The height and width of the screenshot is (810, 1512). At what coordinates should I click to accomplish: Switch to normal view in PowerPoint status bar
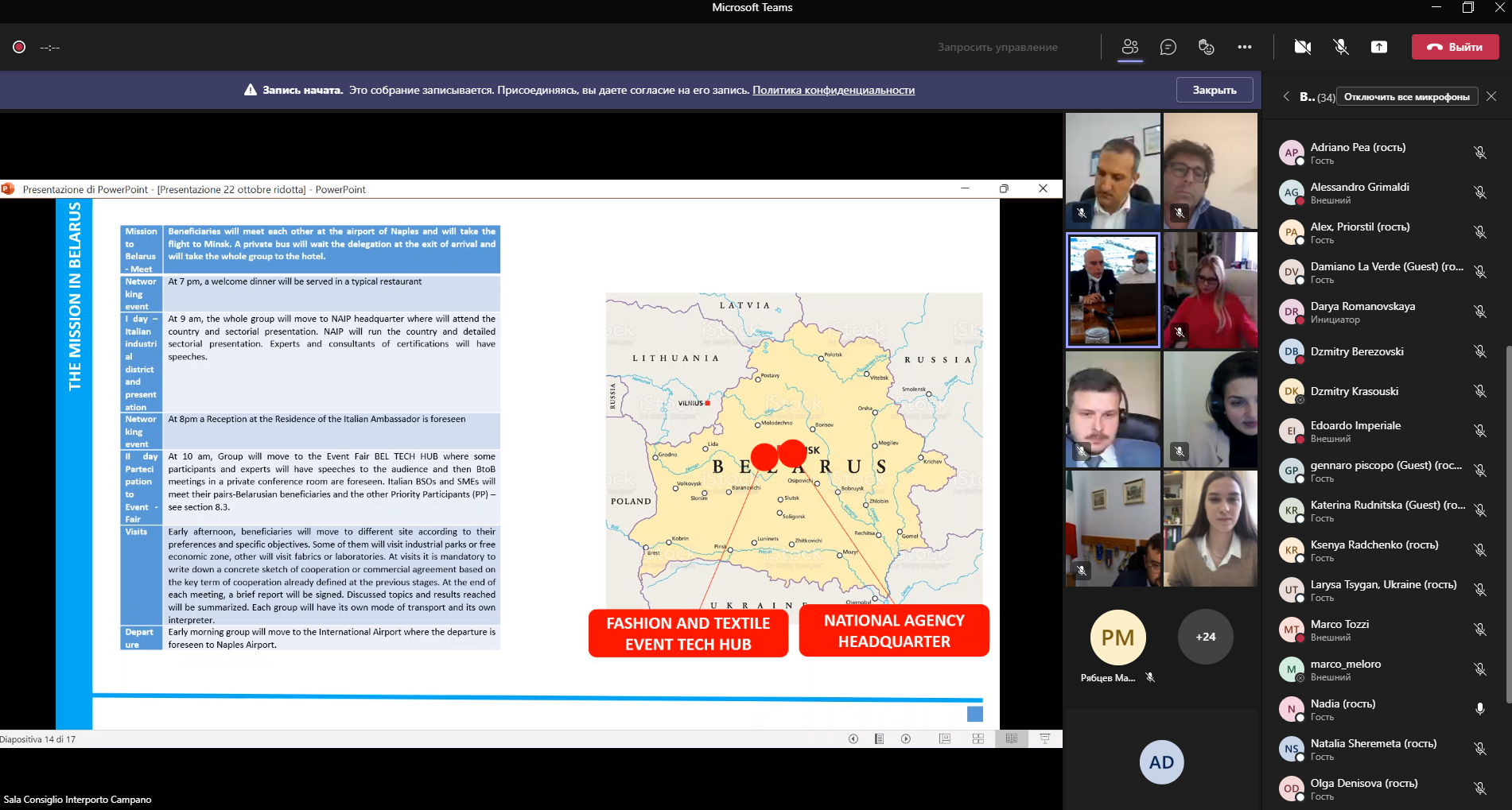click(x=945, y=738)
